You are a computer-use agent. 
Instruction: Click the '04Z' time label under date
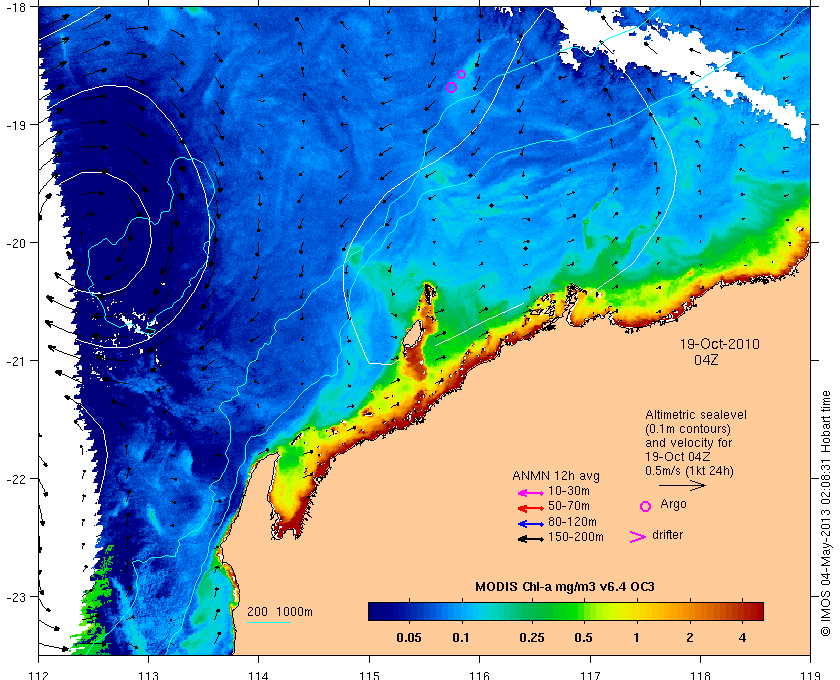706,360
